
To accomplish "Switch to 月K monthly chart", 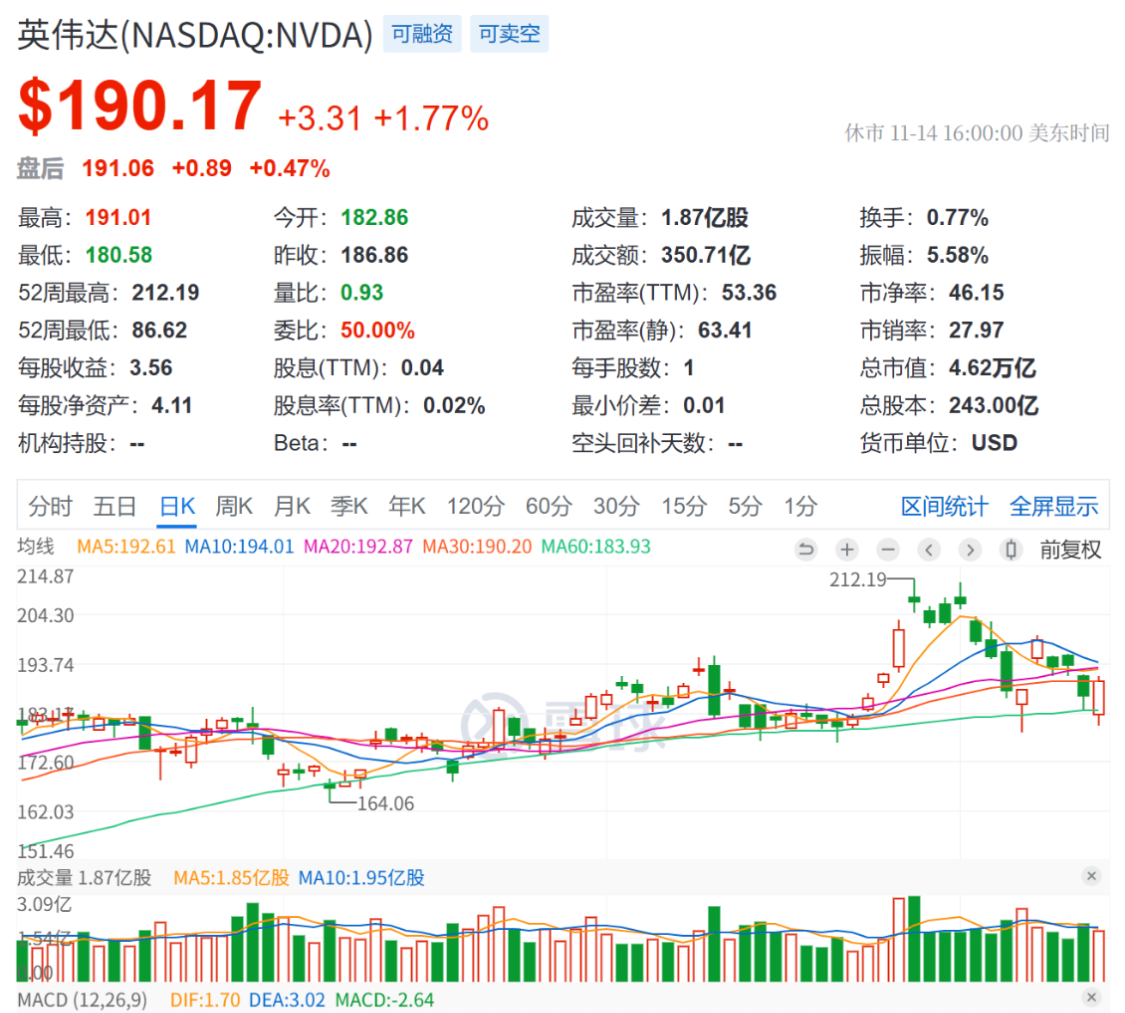I will tap(292, 506).
